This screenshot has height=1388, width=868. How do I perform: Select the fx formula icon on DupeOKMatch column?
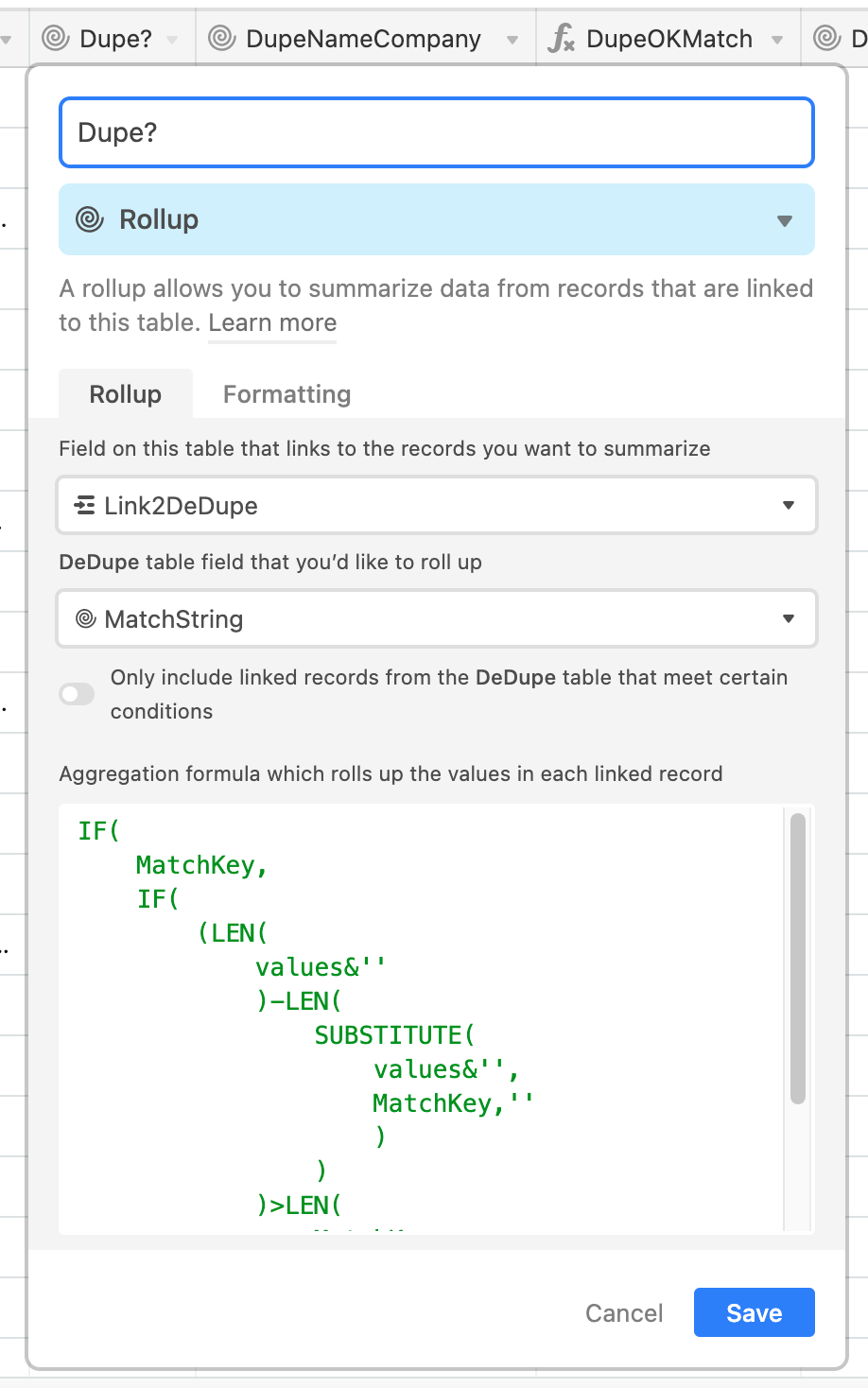(563, 38)
